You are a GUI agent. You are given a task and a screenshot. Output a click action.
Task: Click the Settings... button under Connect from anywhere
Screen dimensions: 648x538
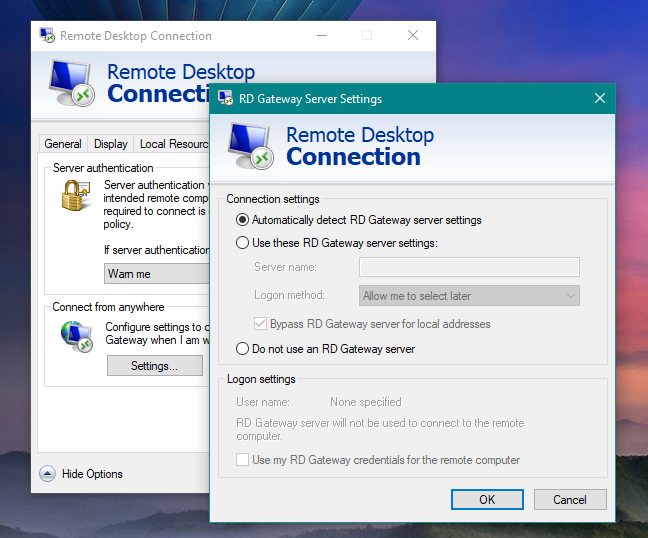[x=155, y=366]
